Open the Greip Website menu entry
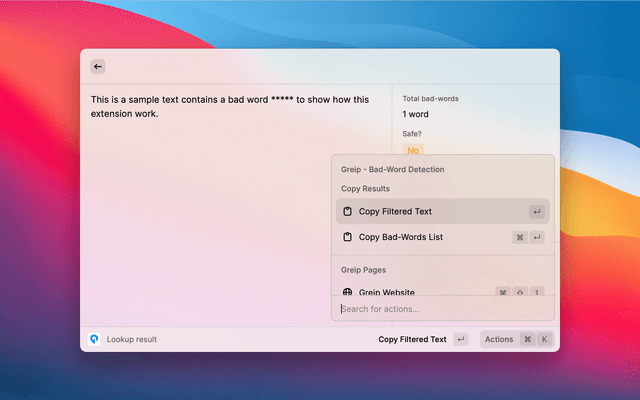 point(386,293)
